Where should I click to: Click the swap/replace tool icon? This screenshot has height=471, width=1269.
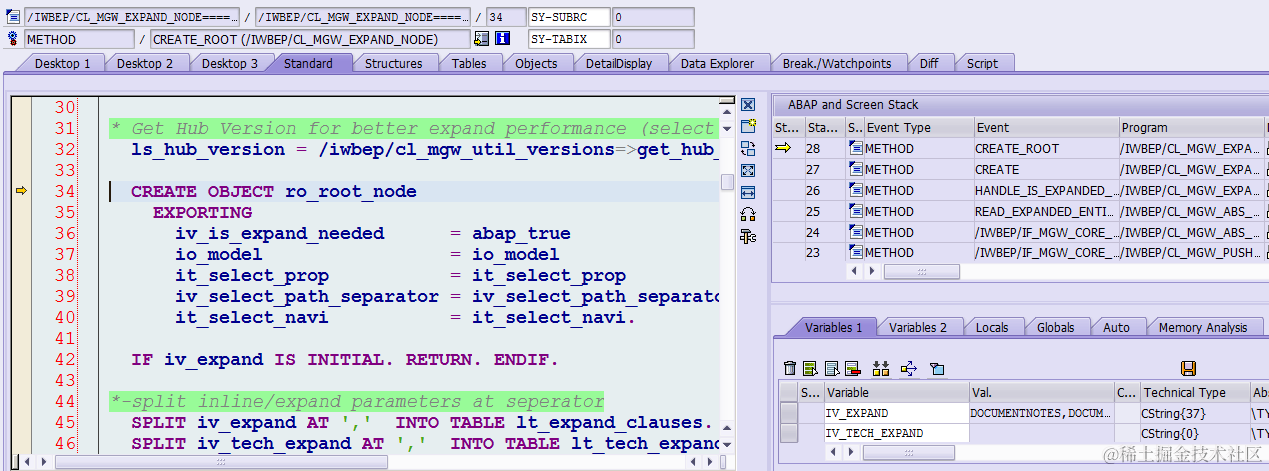748,148
